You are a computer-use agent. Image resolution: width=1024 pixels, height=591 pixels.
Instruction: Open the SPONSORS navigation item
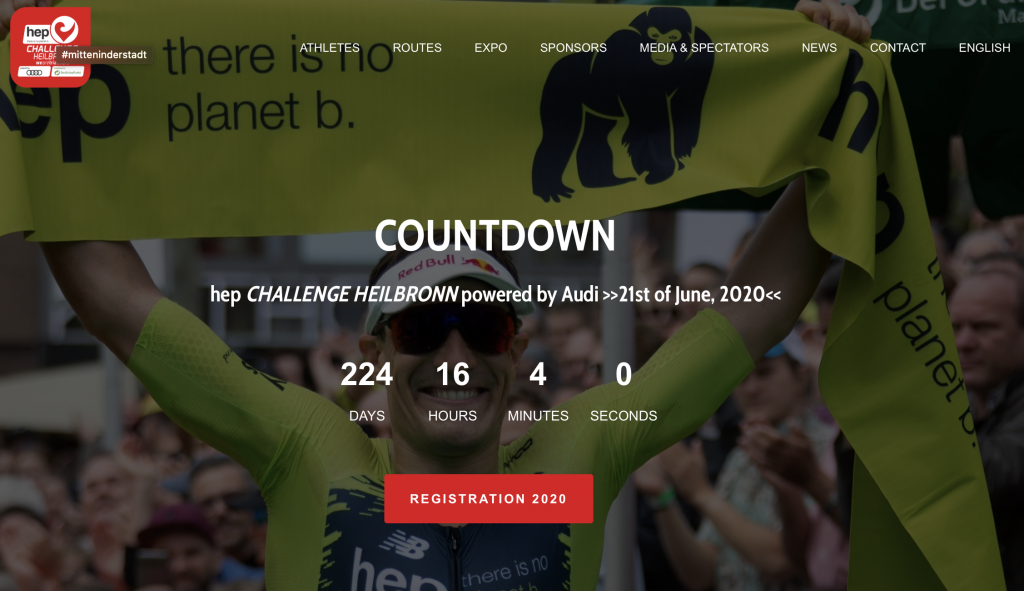(x=573, y=48)
